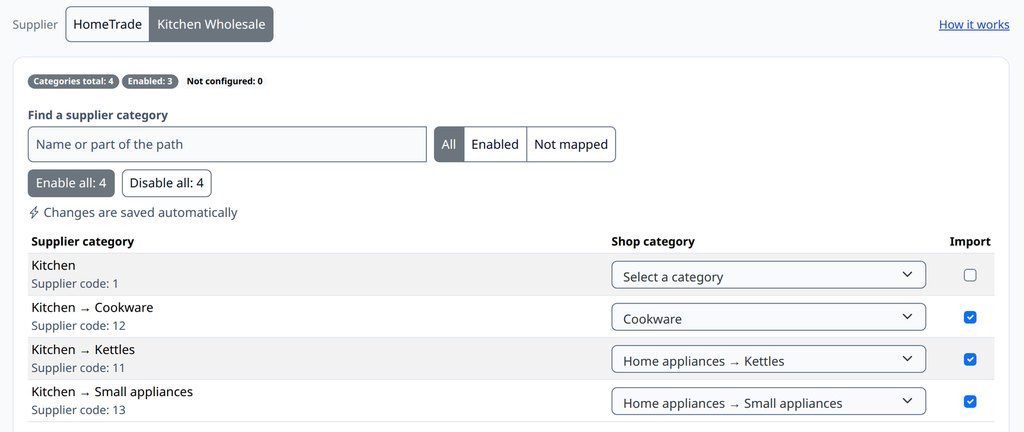Switch to the HomeTrade supplier
The height and width of the screenshot is (432, 1024).
108,25
